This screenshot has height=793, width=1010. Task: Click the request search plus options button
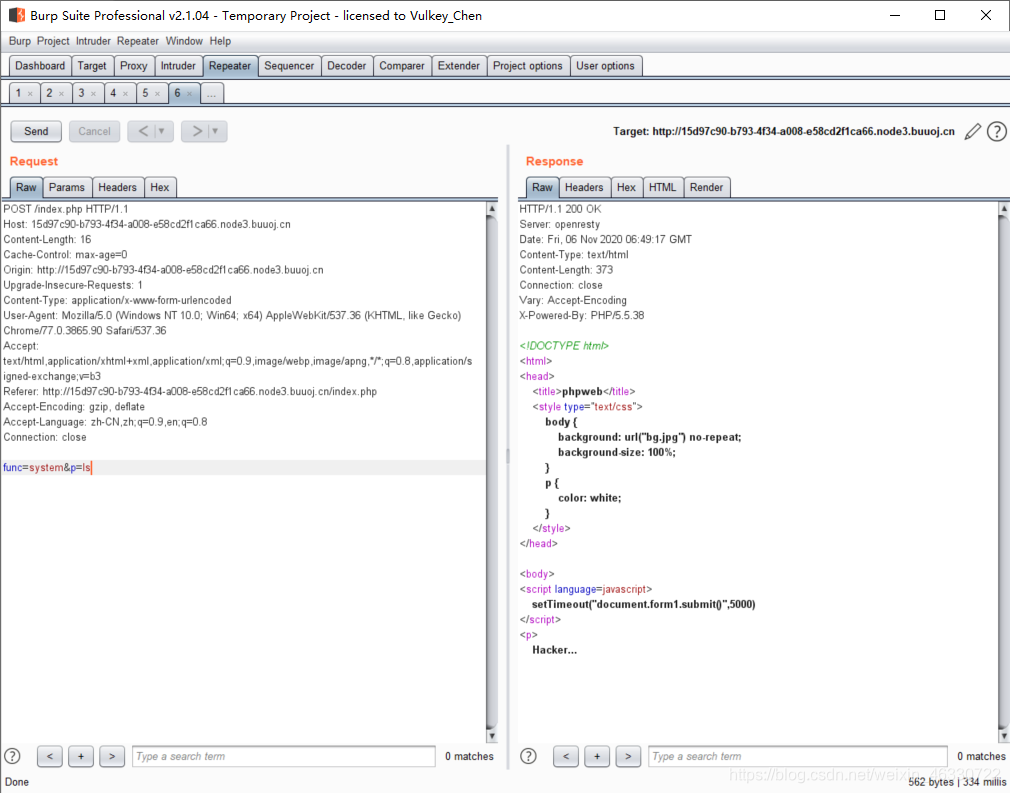point(81,756)
